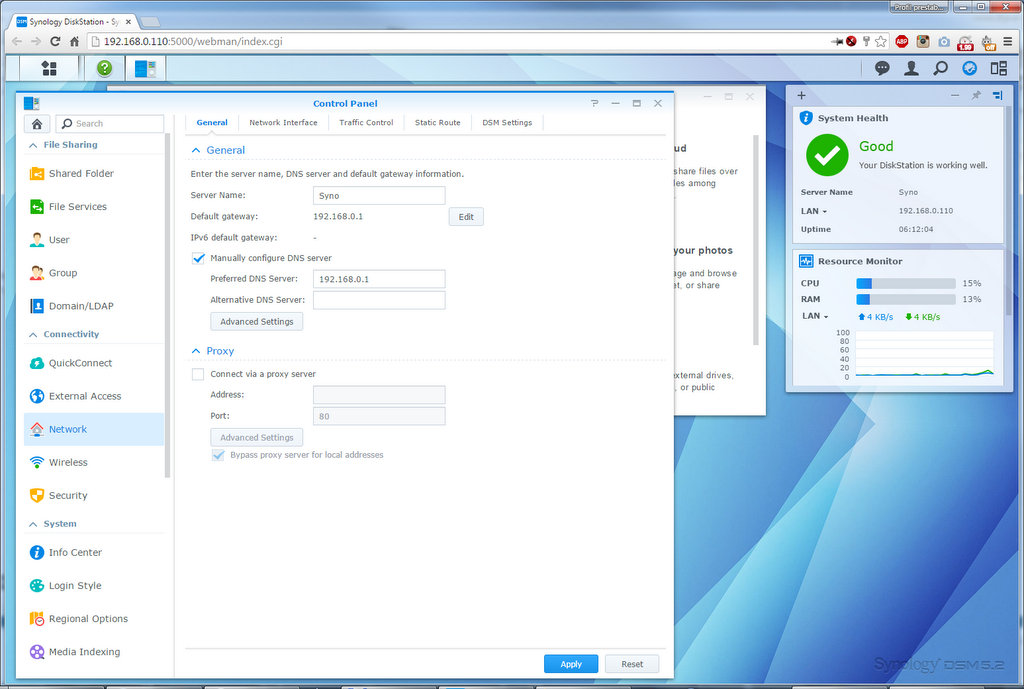Screen dimensions: 1024x689
Task: Open the notifications speech bubble icon
Action: click(x=882, y=68)
